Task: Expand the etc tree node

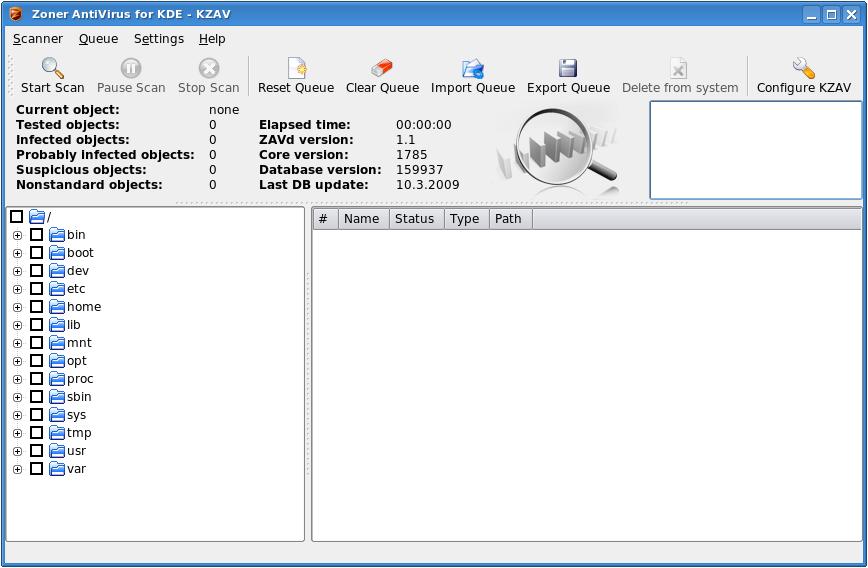Action: point(18,290)
